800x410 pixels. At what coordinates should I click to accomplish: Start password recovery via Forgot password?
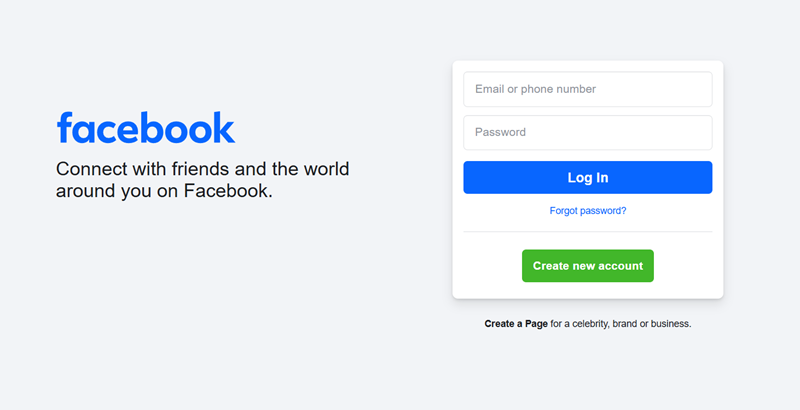588,211
